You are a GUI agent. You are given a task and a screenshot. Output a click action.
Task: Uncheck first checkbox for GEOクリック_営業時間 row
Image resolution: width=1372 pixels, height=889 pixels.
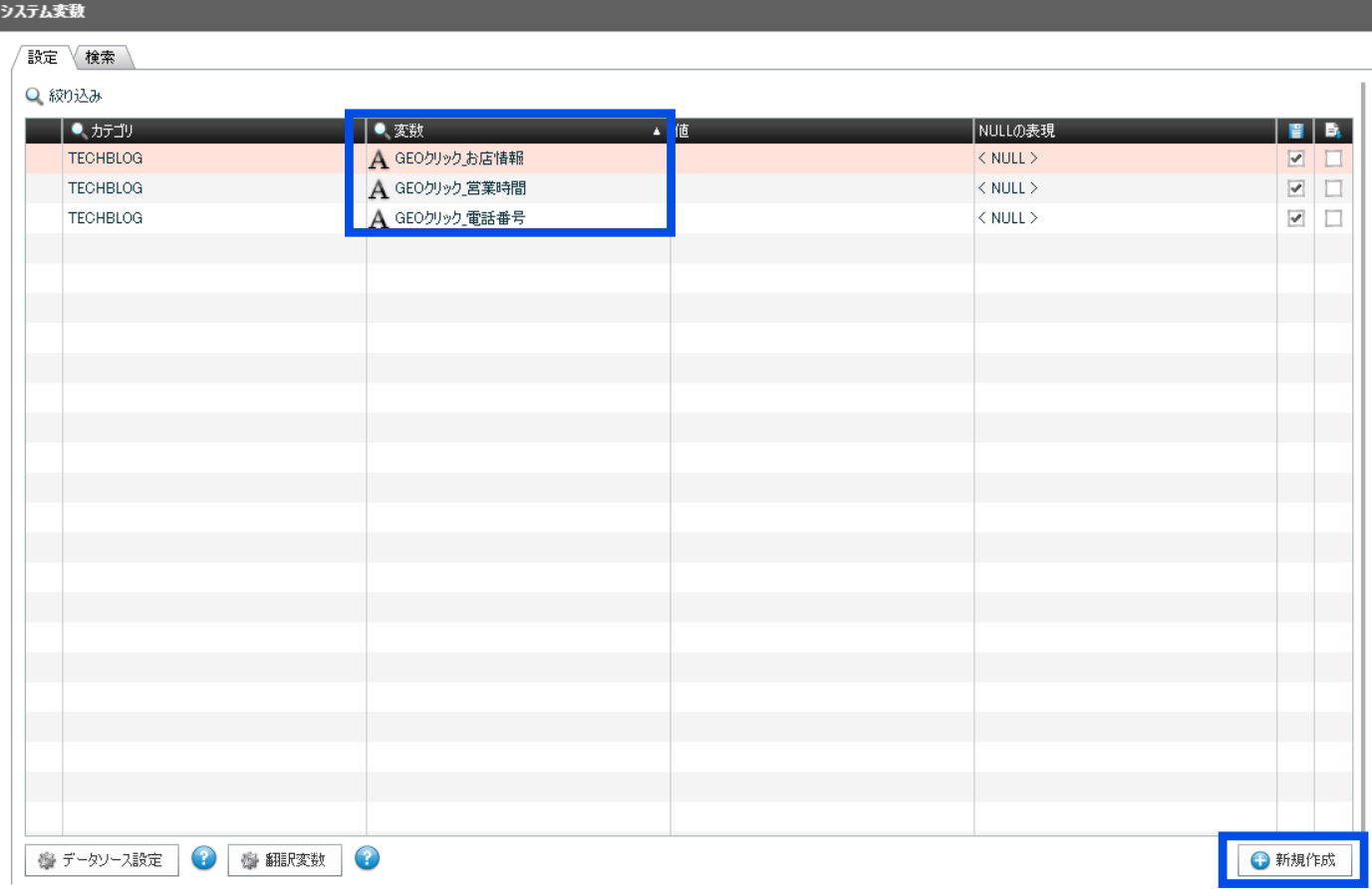coord(1295,188)
